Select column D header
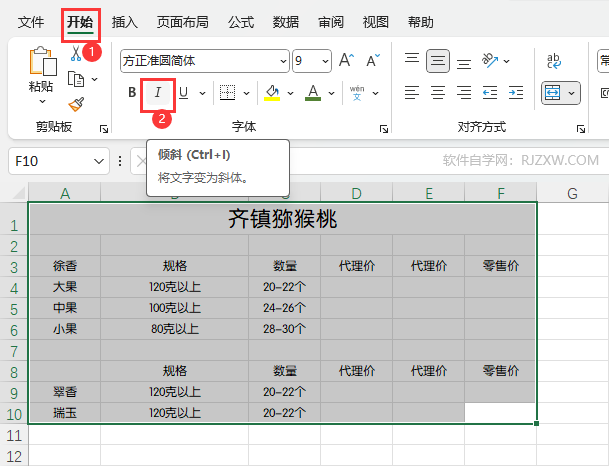This screenshot has height=466, width=609. 357,193
